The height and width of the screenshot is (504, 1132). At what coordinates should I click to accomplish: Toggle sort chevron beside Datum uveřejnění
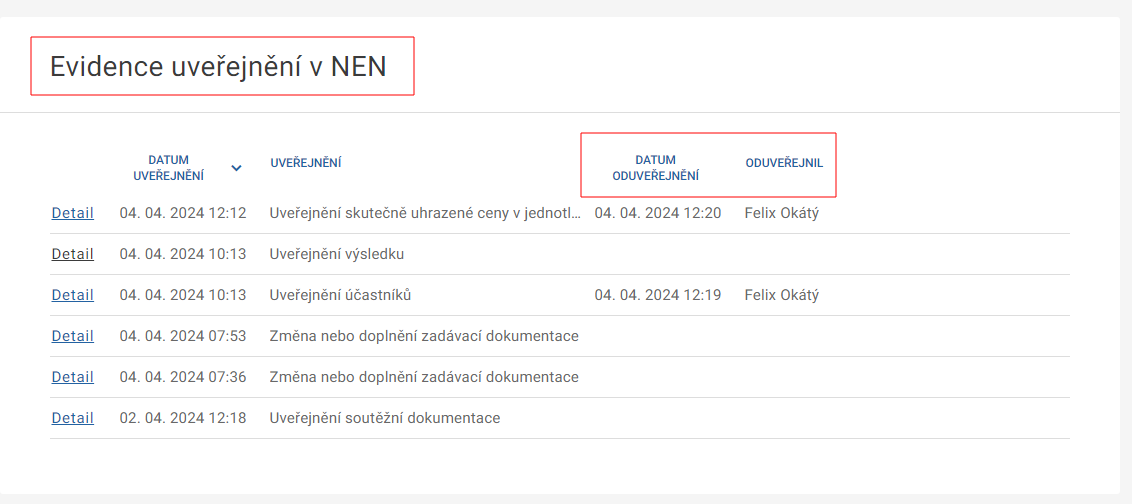coord(236,168)
